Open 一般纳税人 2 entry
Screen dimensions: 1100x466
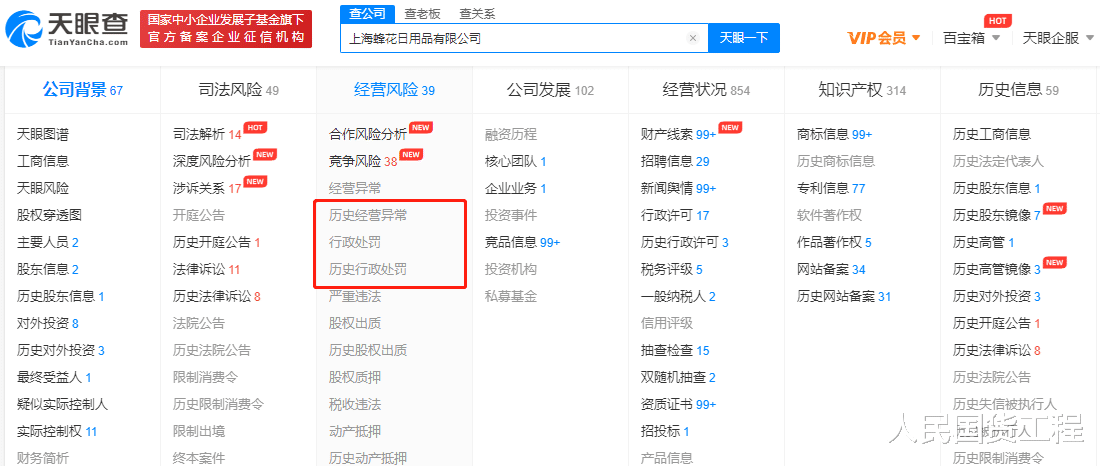[x=678, y=296]
